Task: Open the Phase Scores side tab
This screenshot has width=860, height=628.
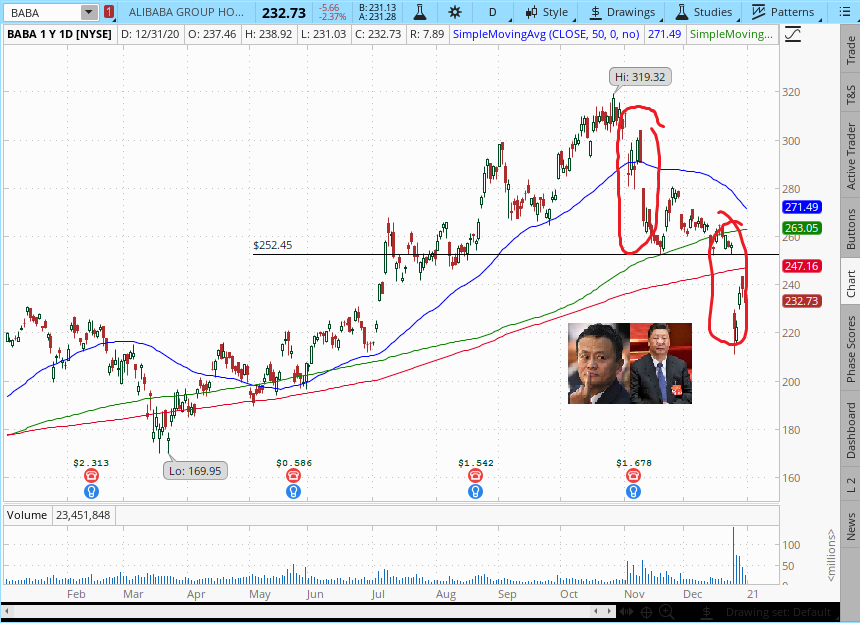Action: (851, 348)
